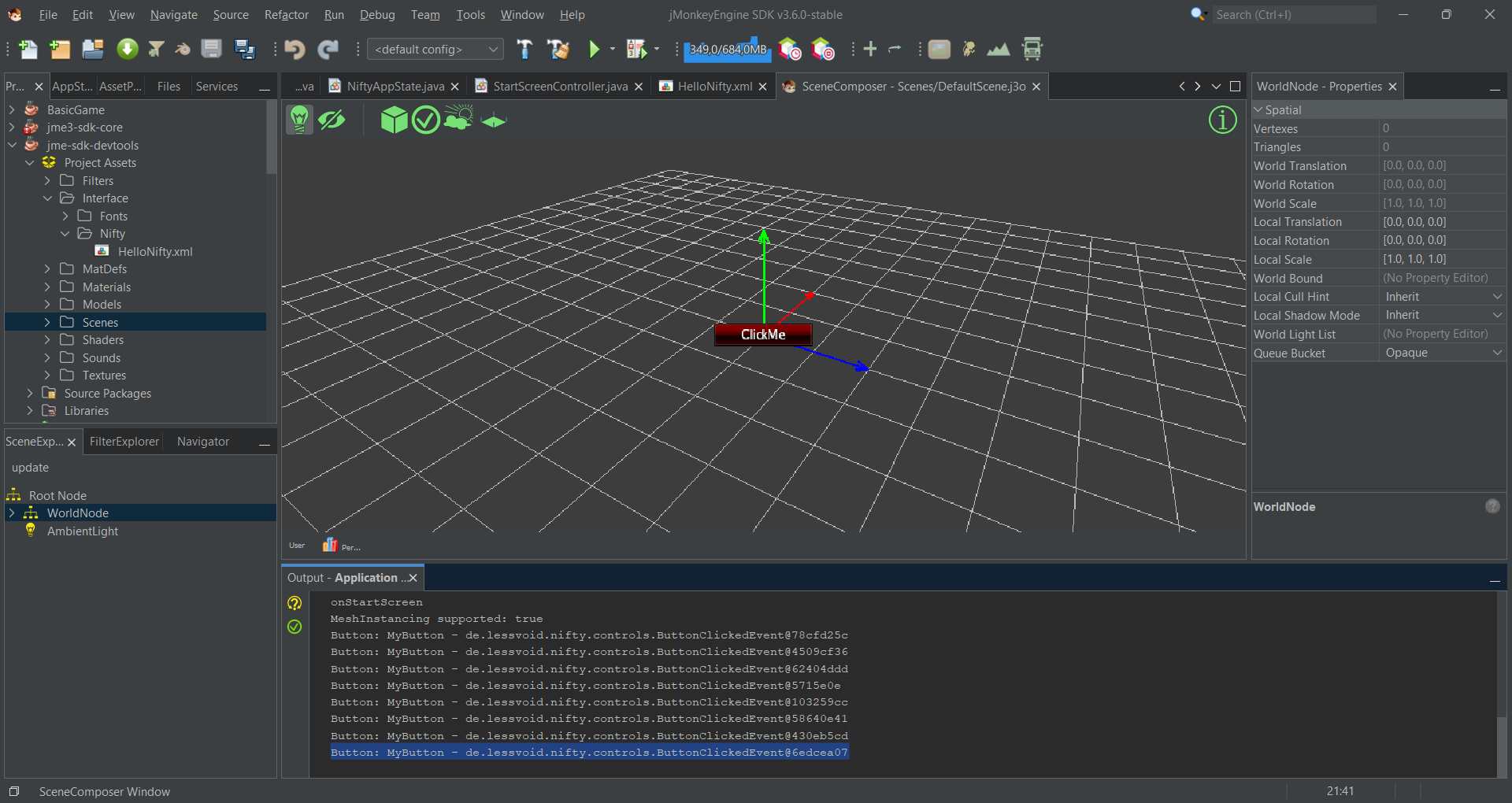Open the Run project dropdown arrow
This screenshot has width=1512, height=803.
point(613,50)
